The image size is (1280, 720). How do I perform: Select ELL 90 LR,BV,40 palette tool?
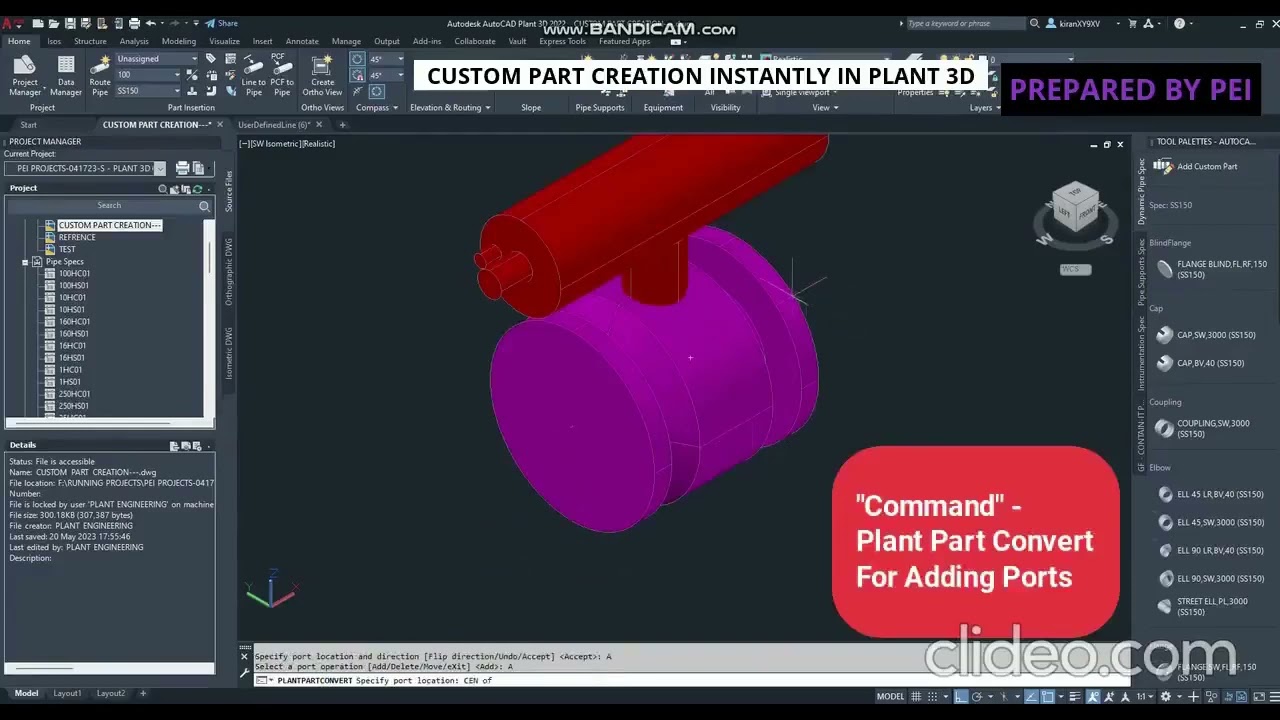[1210, 550]
